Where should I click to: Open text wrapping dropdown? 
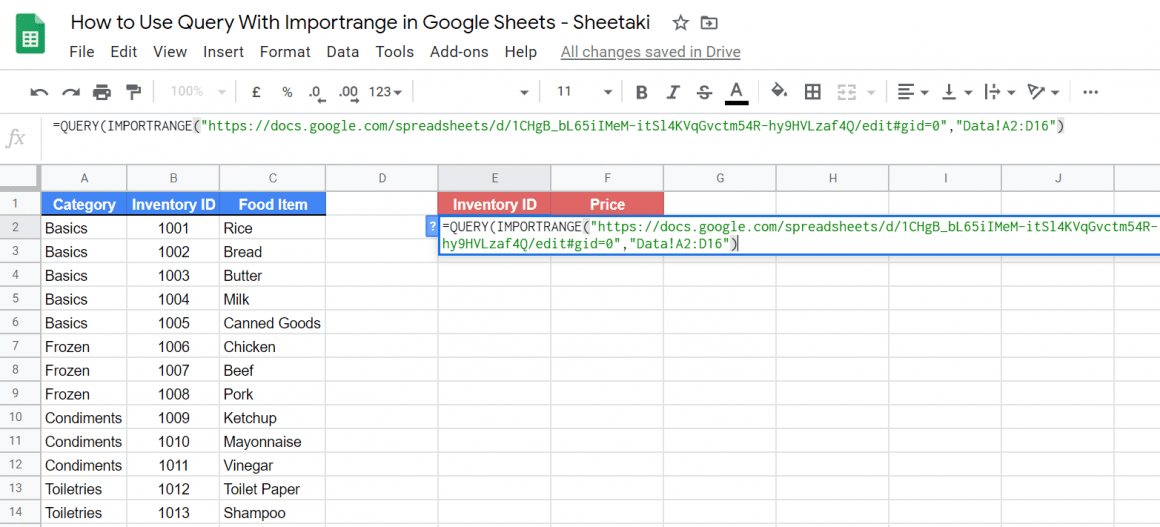999,92
